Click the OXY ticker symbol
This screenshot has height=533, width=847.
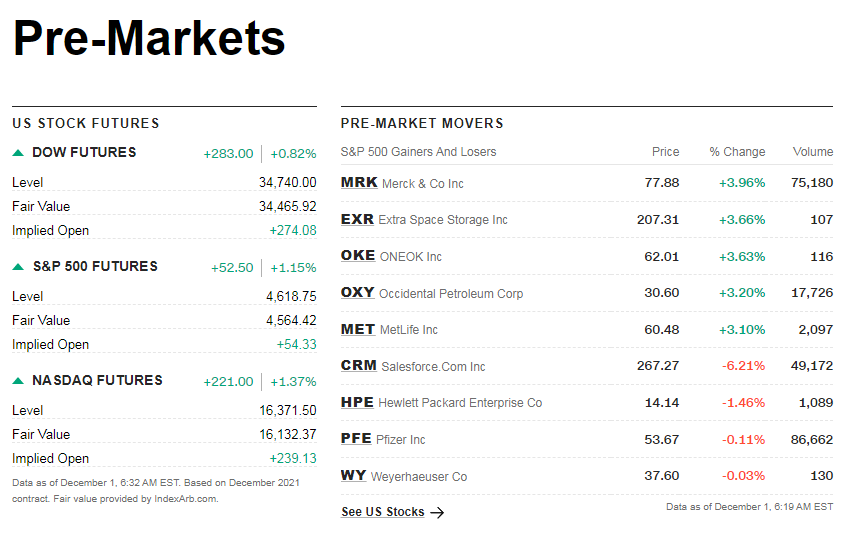click(358, 293)
